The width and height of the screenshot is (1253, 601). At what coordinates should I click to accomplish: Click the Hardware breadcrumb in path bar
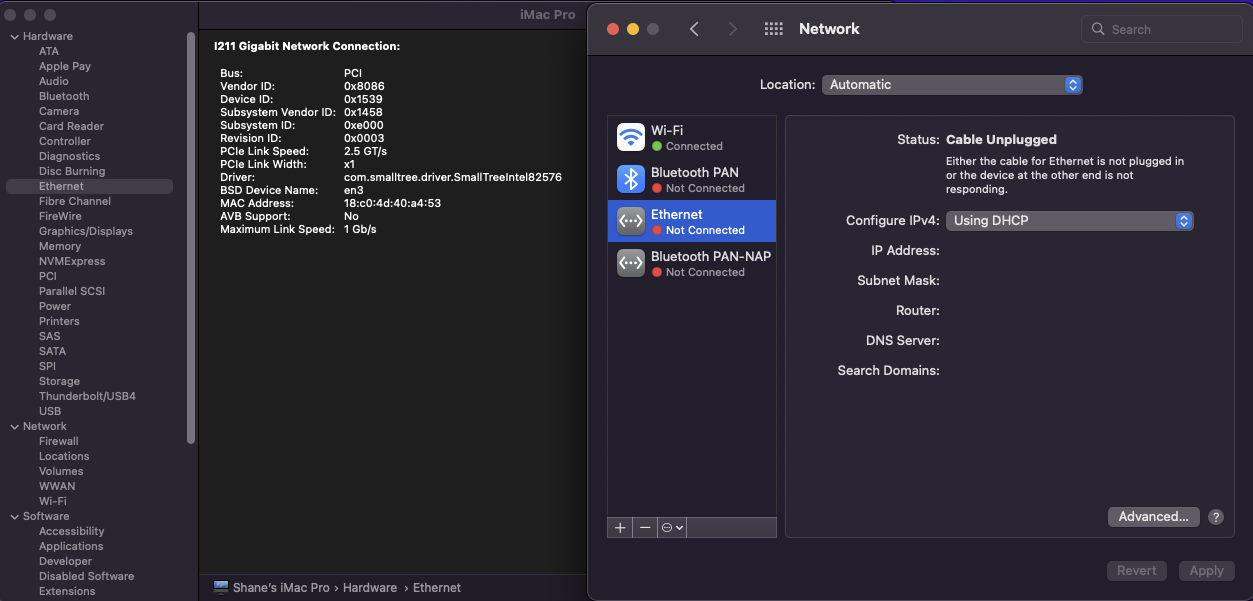click(x=369, y=588)
